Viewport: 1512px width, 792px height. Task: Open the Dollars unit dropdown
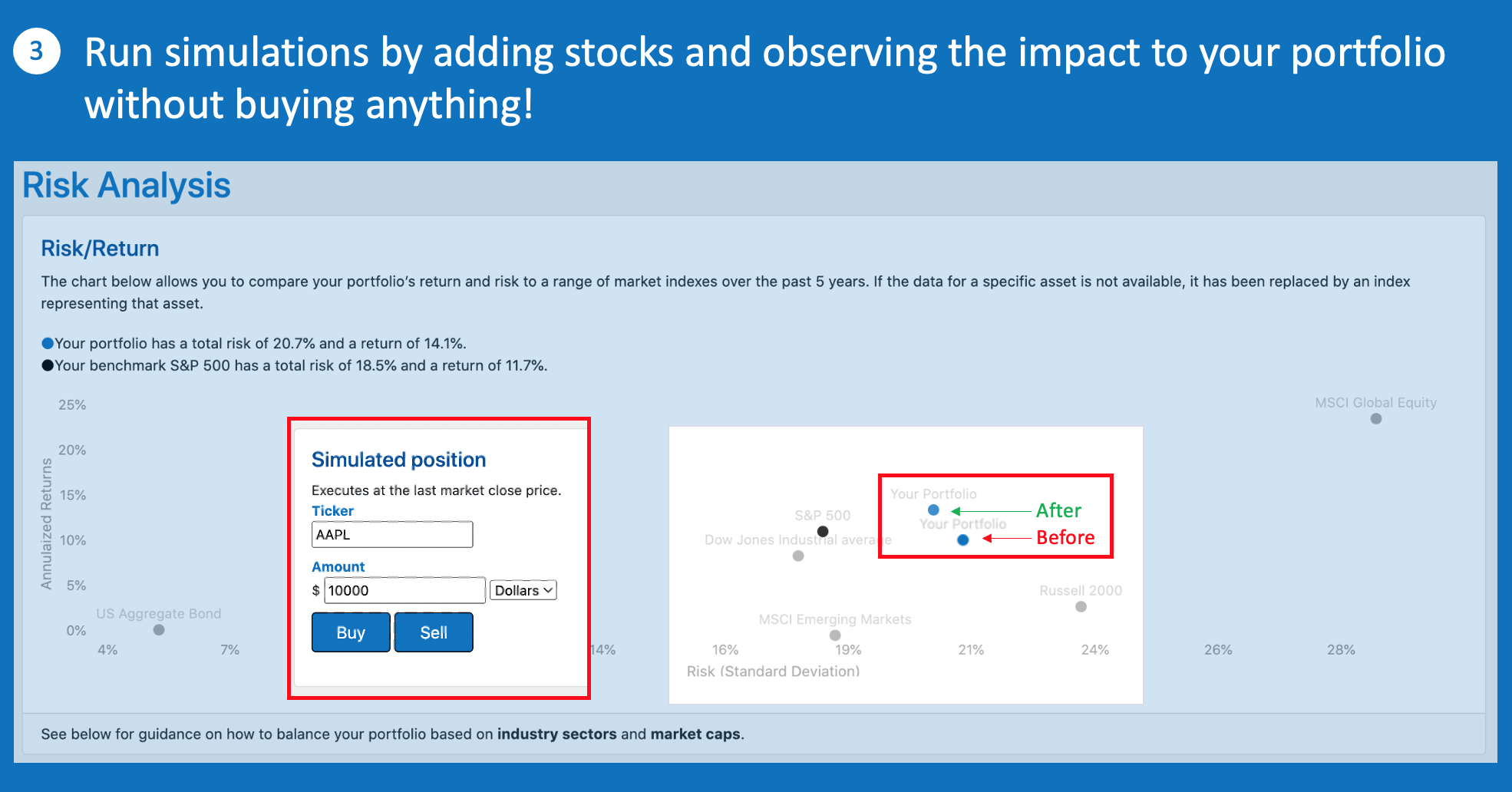523,590
